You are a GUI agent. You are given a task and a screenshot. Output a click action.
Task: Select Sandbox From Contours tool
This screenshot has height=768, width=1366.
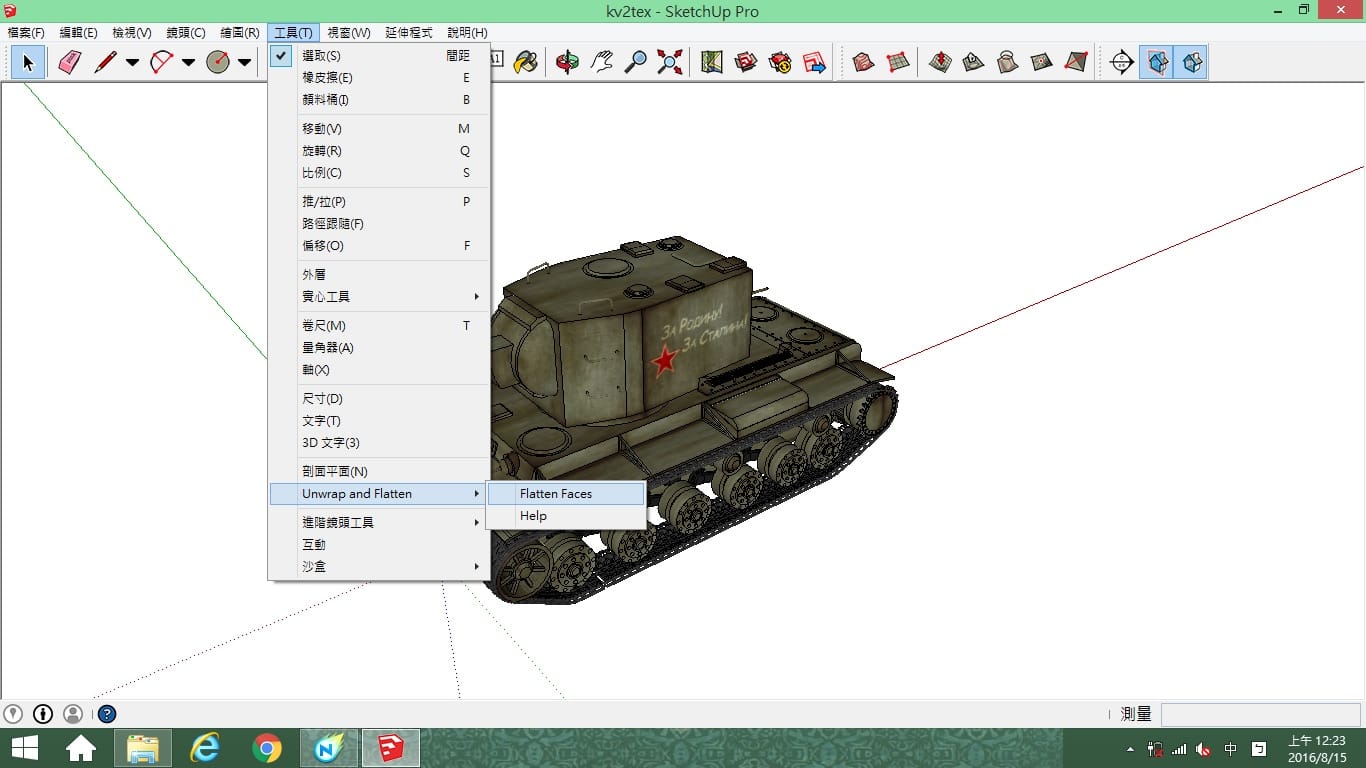click(864, 62)
